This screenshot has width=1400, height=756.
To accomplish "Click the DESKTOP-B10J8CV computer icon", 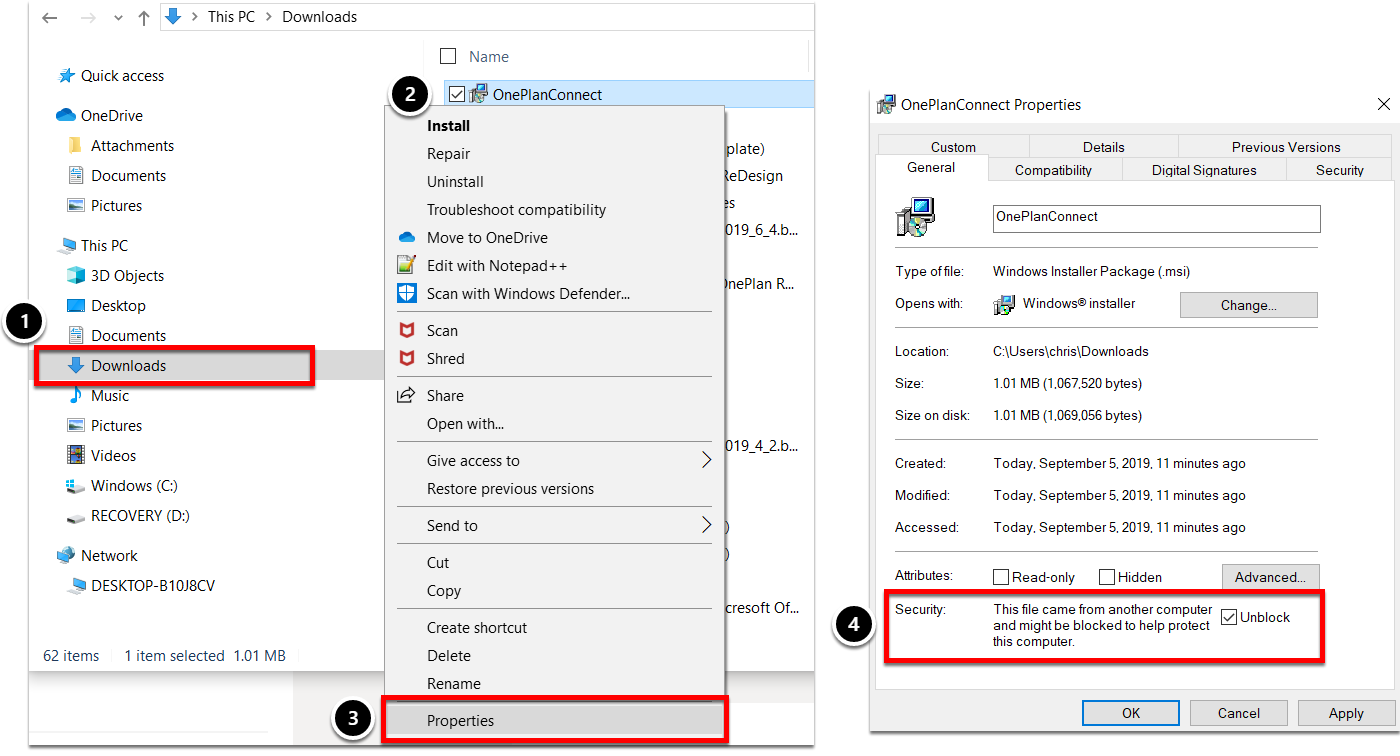I will pos(75,586).
